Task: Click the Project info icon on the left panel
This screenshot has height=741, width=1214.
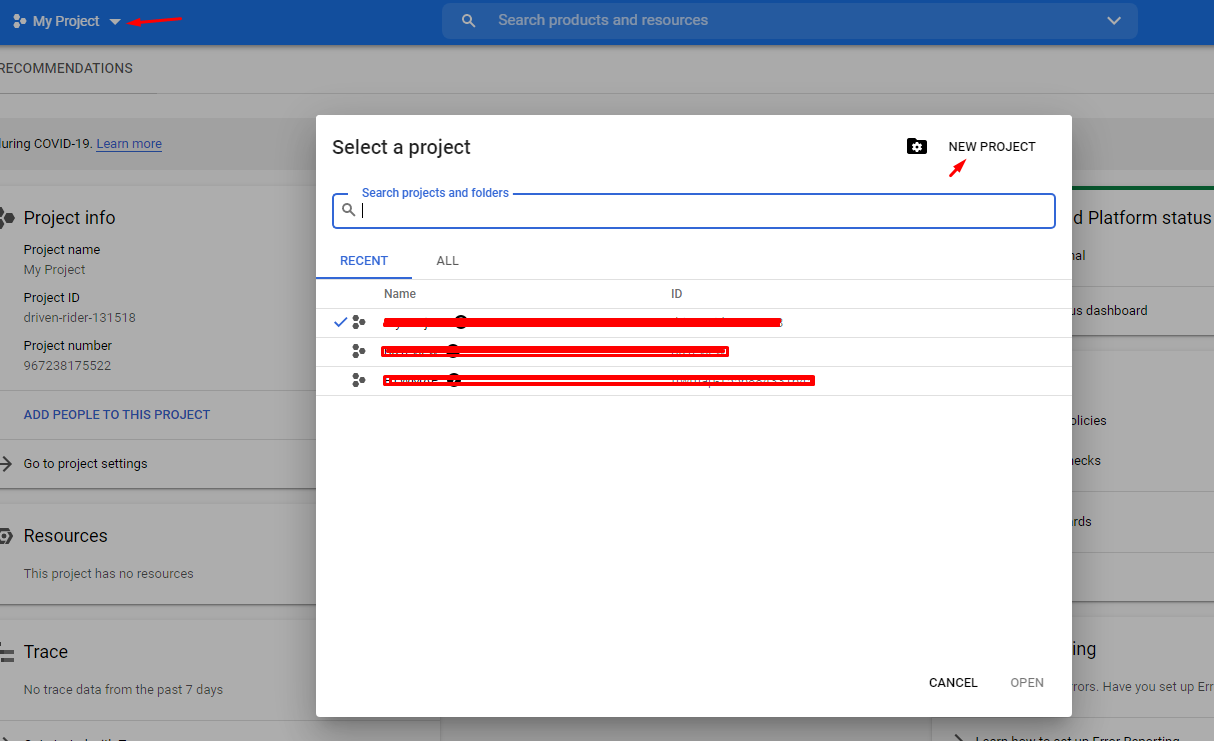Action: click(x=8, y=217)
